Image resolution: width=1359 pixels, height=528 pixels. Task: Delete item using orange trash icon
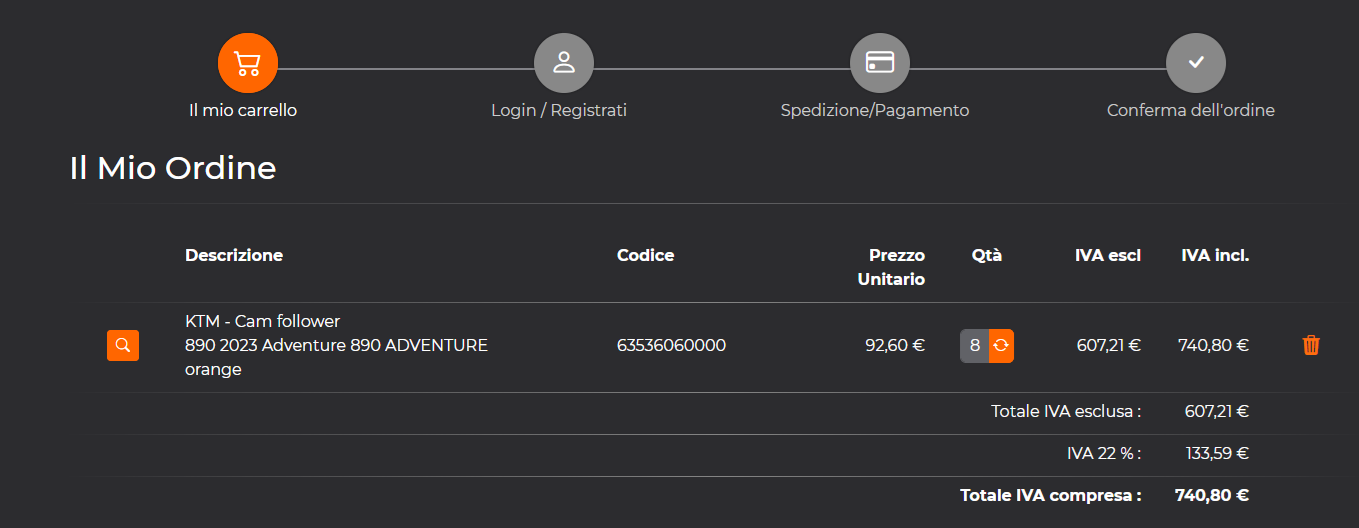point(1311,345)
